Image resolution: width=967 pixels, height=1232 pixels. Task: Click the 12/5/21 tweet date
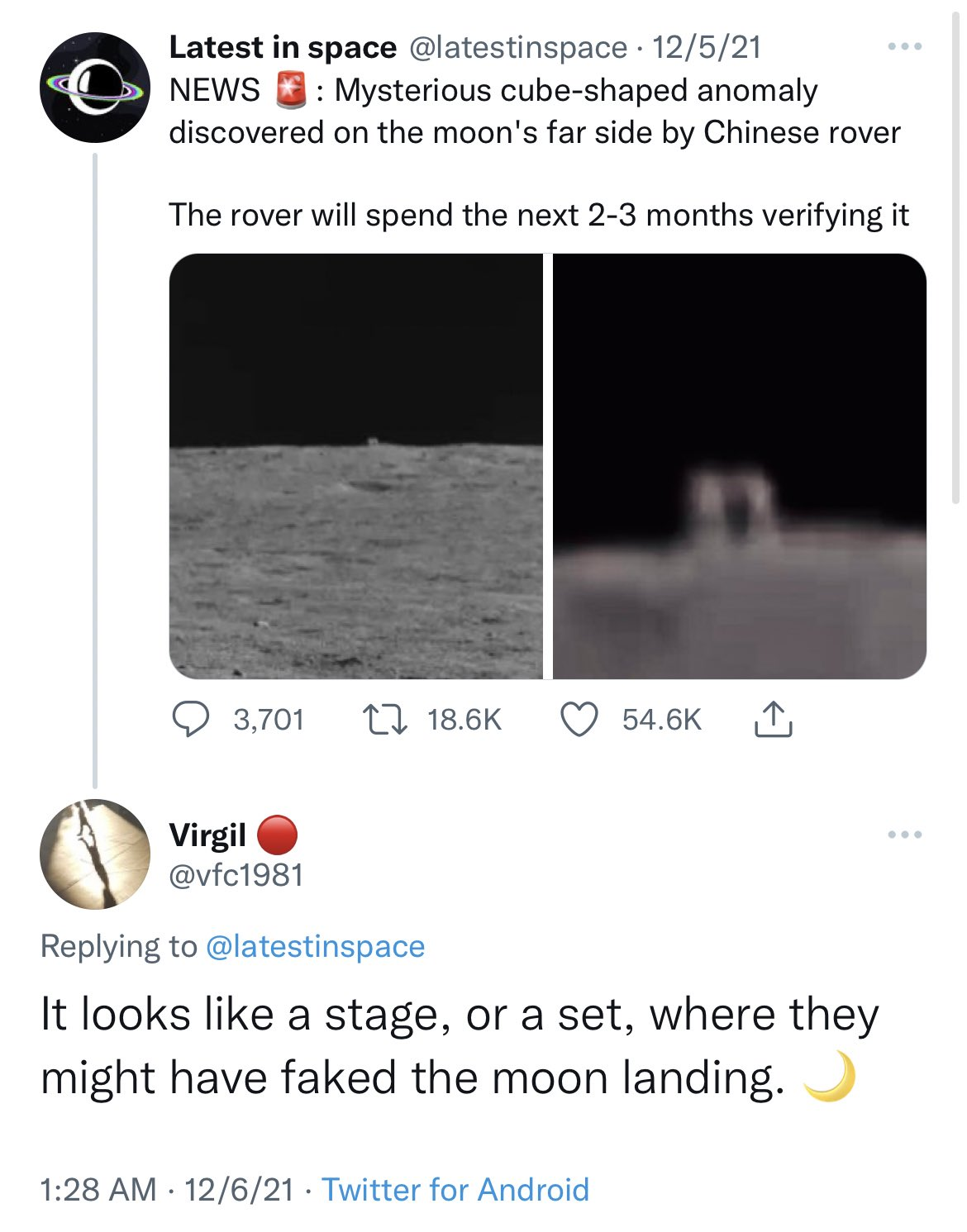coord(707,47)
